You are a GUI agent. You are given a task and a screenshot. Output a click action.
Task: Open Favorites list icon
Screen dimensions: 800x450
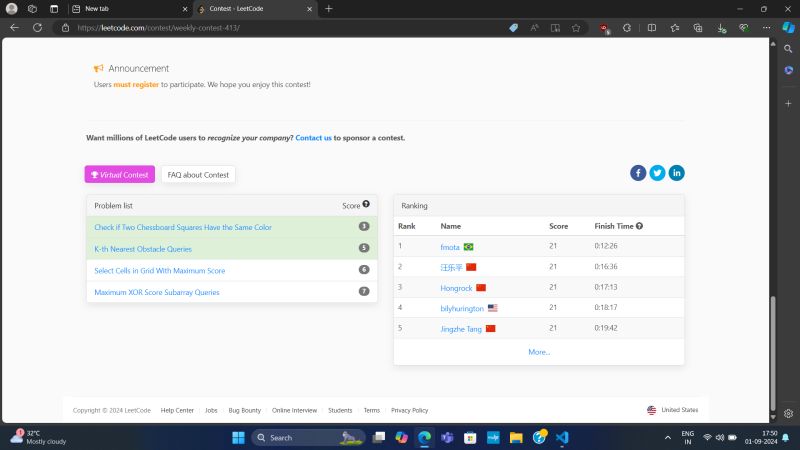674,28
